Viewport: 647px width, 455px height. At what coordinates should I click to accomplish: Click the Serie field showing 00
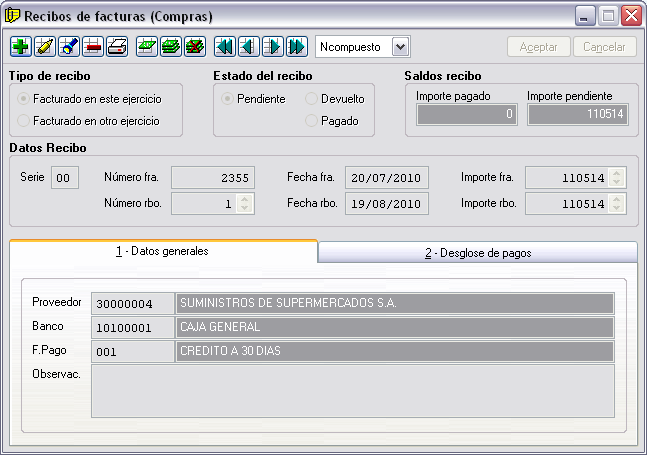pyautogui.click(x=65, y=178)
